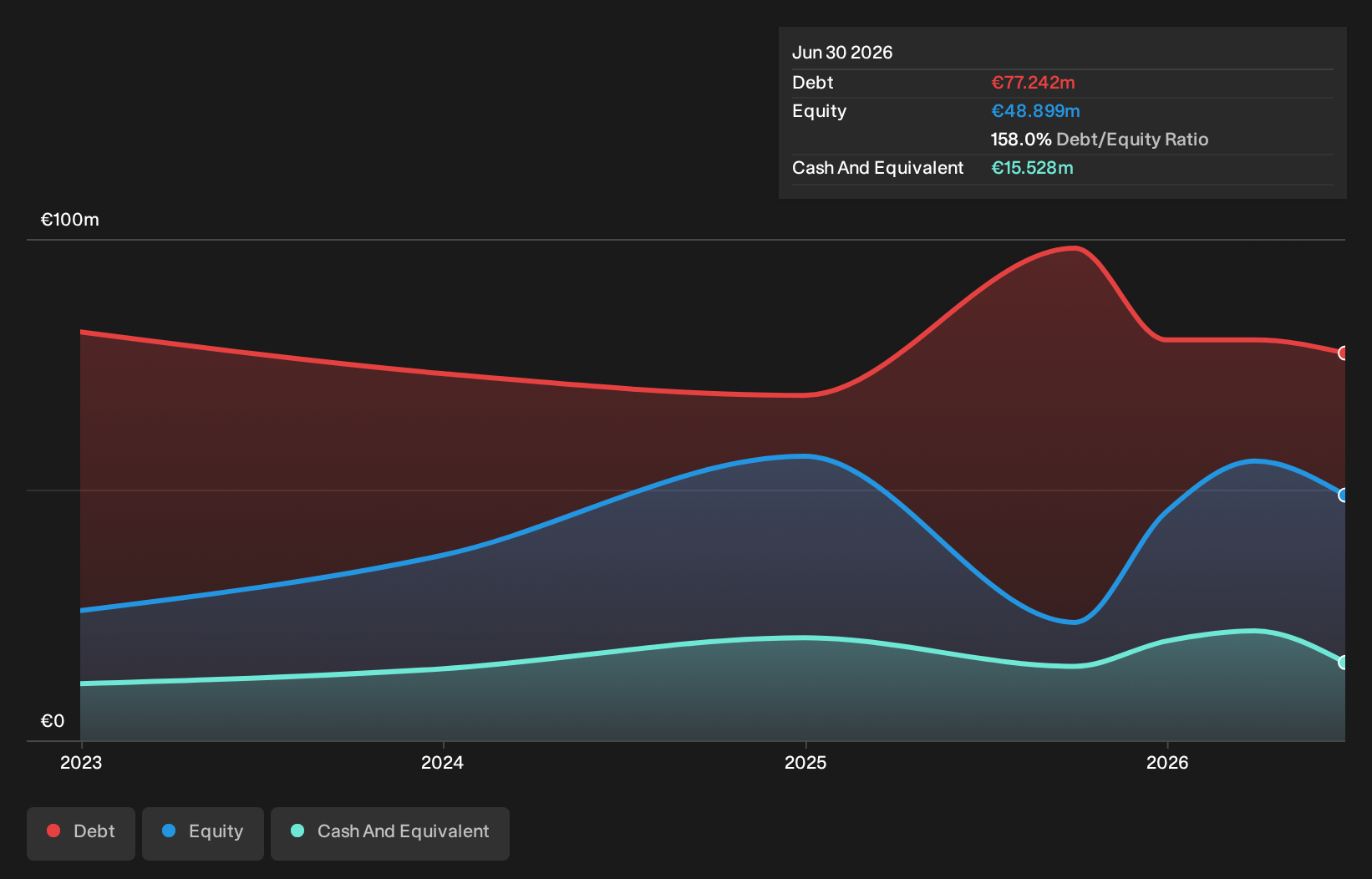Click the Cash And Equivalent tooltip label
Screen dimensions: 1372x879
878,168
